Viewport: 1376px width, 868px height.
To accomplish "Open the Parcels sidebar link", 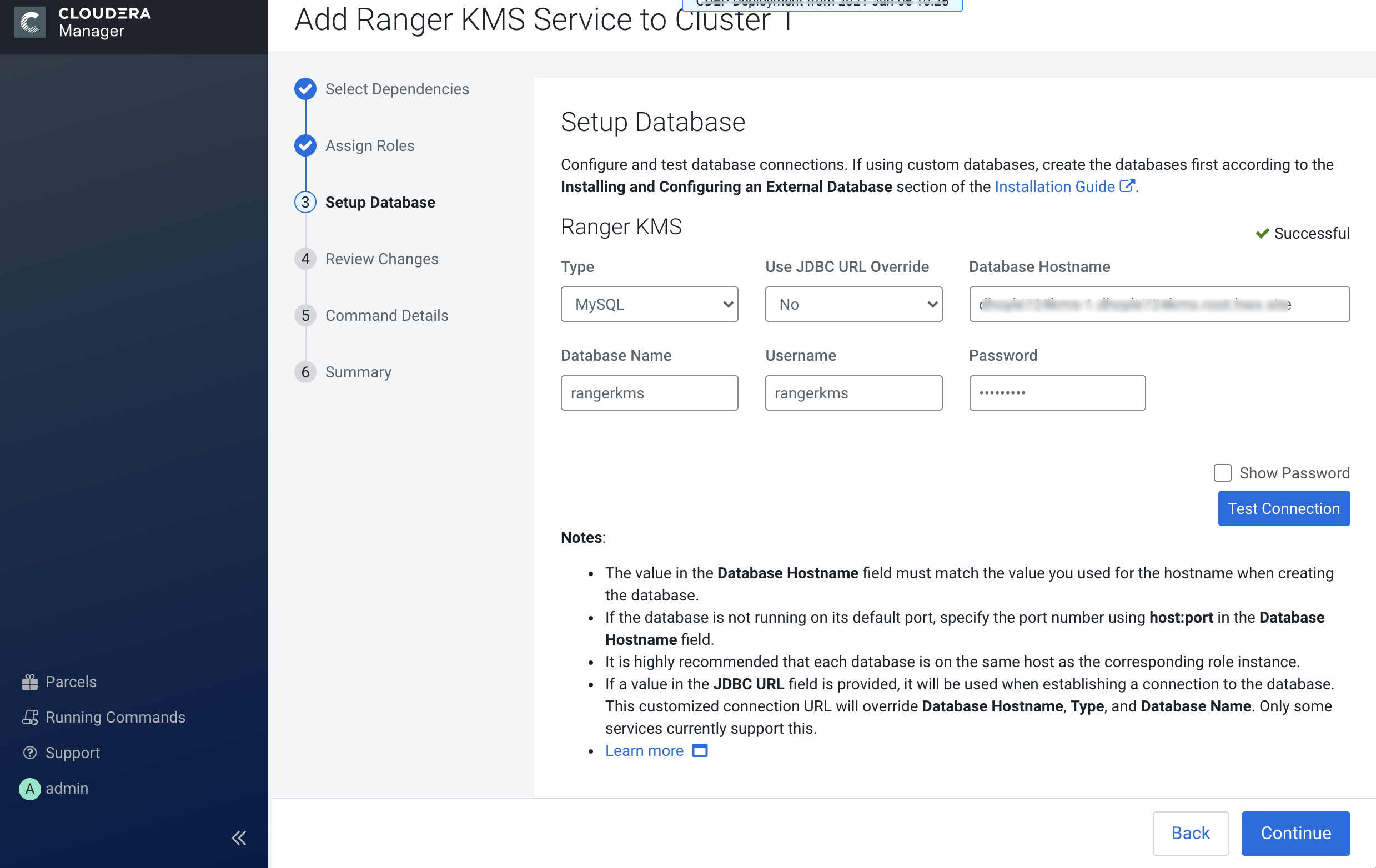I will 71,682.
